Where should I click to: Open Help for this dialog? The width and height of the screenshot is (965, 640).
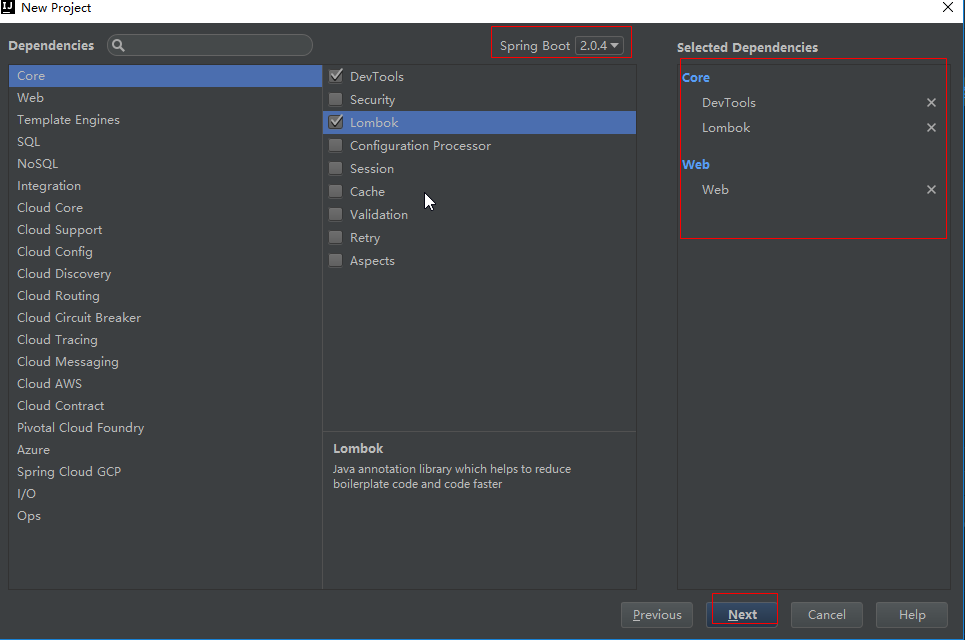point(911,615)
